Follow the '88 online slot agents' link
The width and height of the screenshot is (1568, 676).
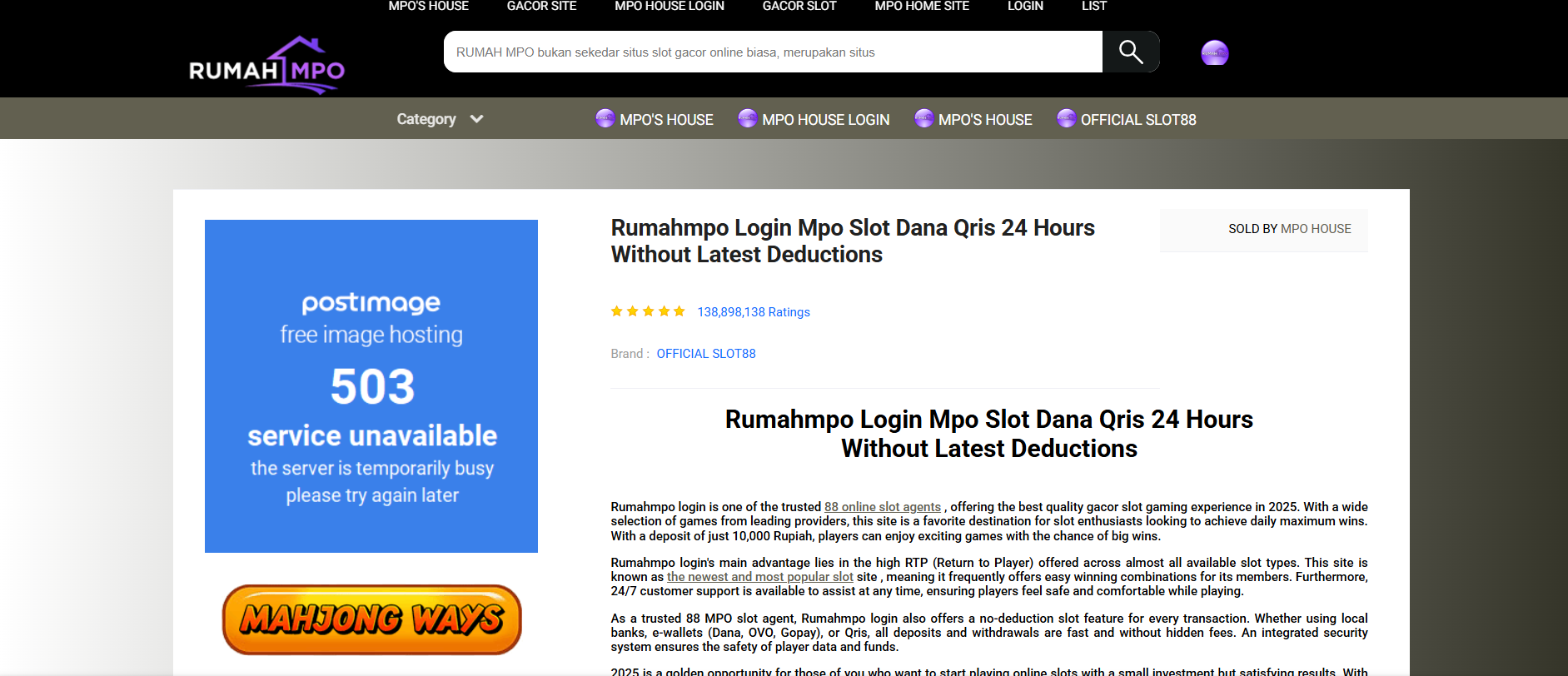[x=883, y=507]
